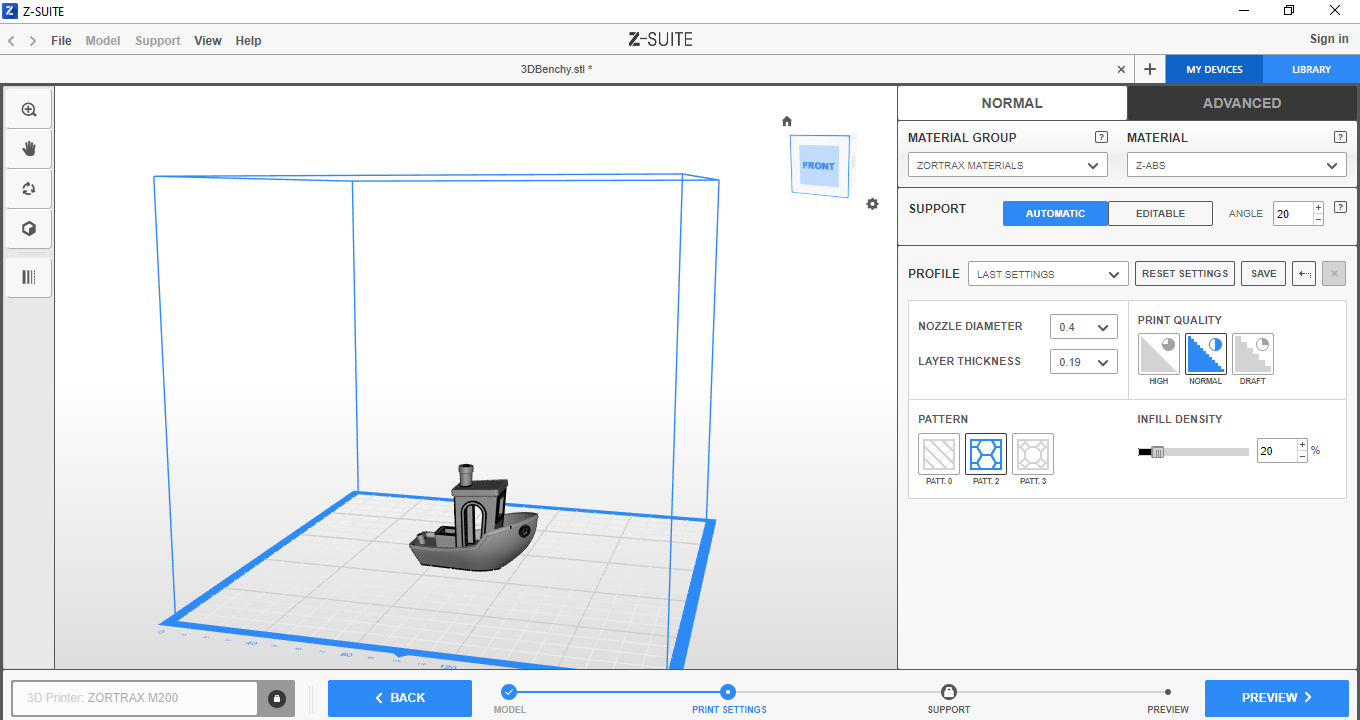Decrease infill density with minus stepper
Image resolution: width=1360 pixels, height=720 pixels.
tap(1302, 456)
